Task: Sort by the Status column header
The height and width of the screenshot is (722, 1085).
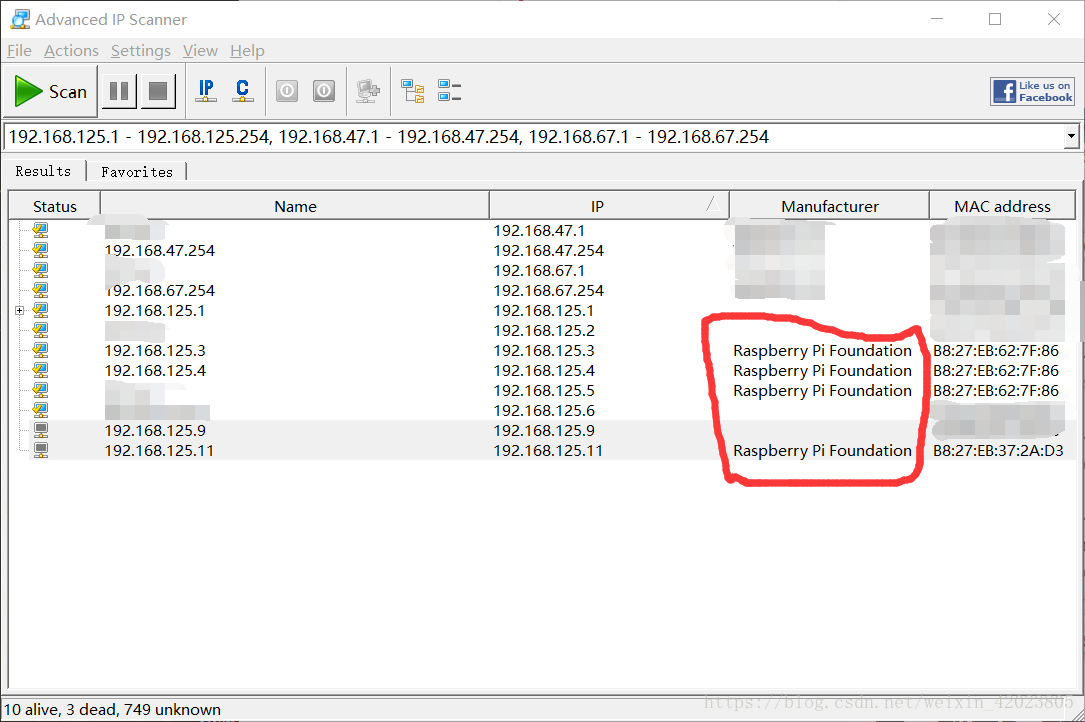Action: [x=55, y=206]
